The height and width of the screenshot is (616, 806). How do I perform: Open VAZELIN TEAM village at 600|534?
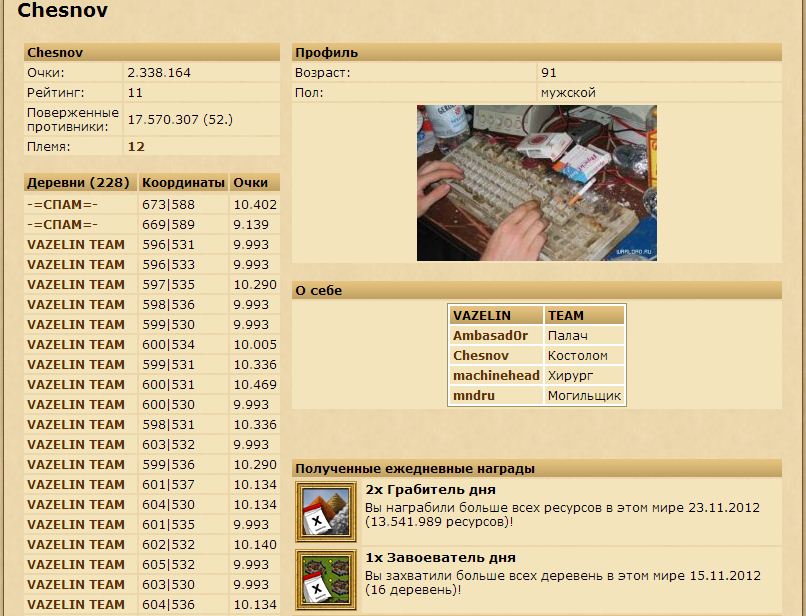(x=76, y=345)
